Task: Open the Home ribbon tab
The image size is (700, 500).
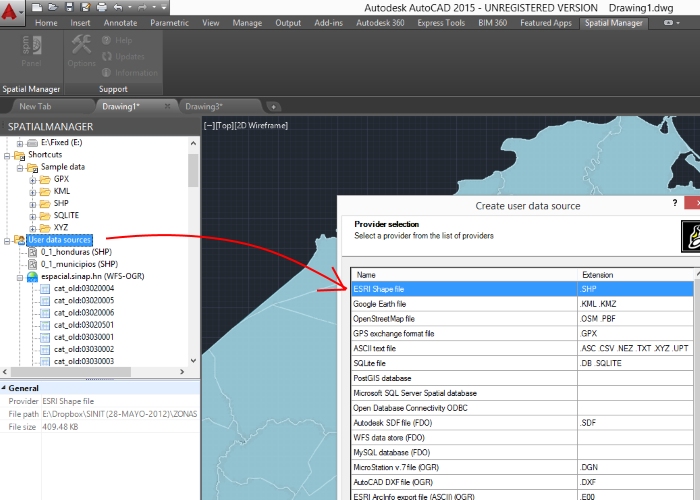Action: coord(46,23)
